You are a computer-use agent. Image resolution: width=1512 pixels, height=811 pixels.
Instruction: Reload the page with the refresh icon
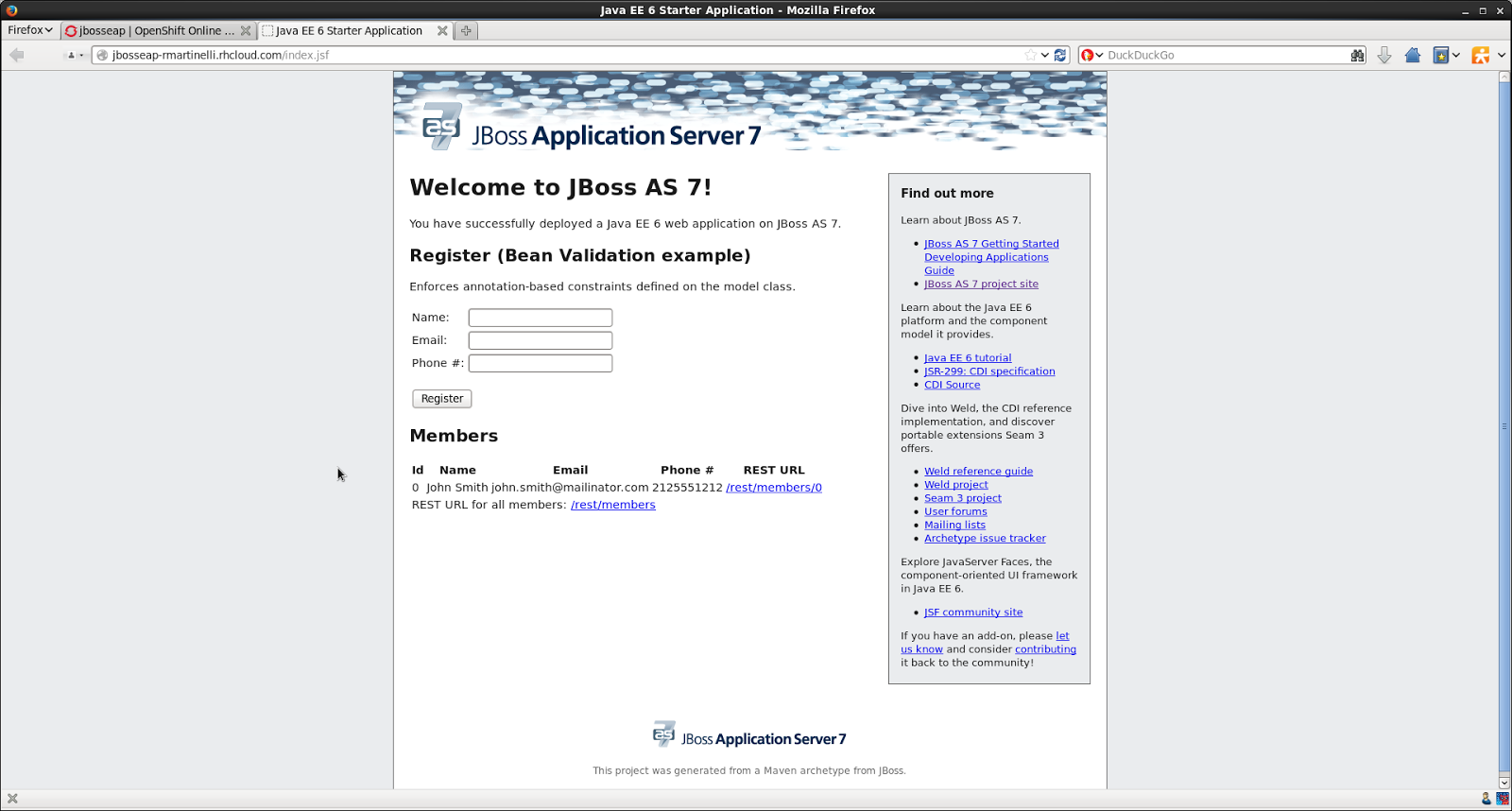(x=1060, y=55)
